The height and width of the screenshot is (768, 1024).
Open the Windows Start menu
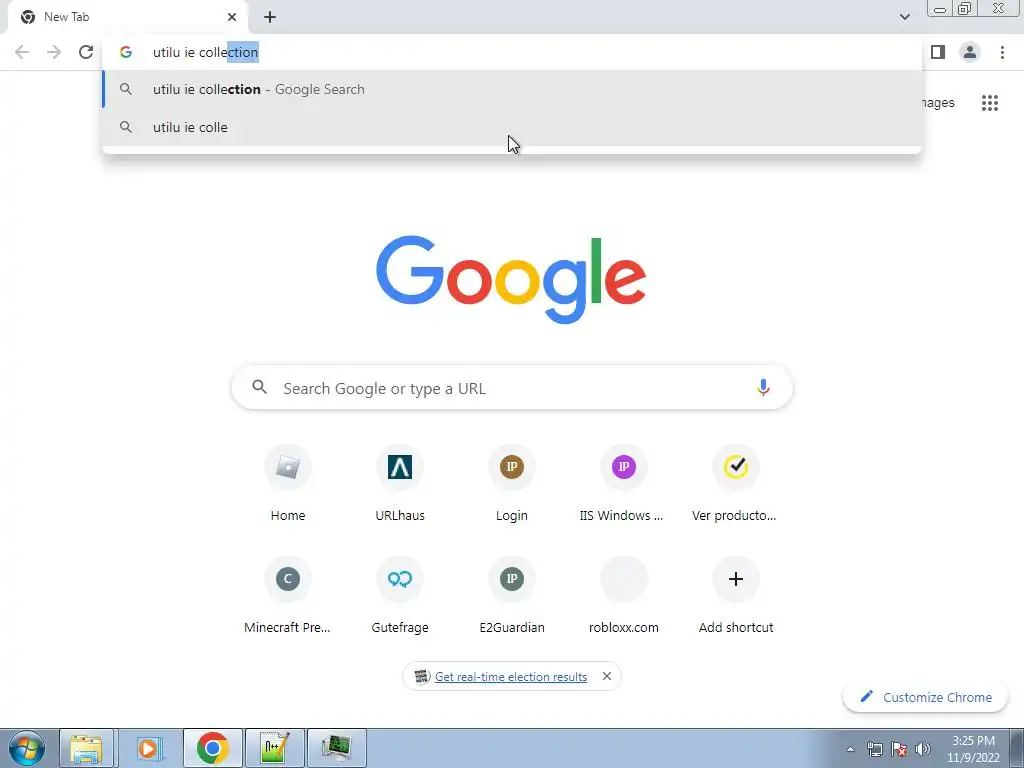click(27, 748)
